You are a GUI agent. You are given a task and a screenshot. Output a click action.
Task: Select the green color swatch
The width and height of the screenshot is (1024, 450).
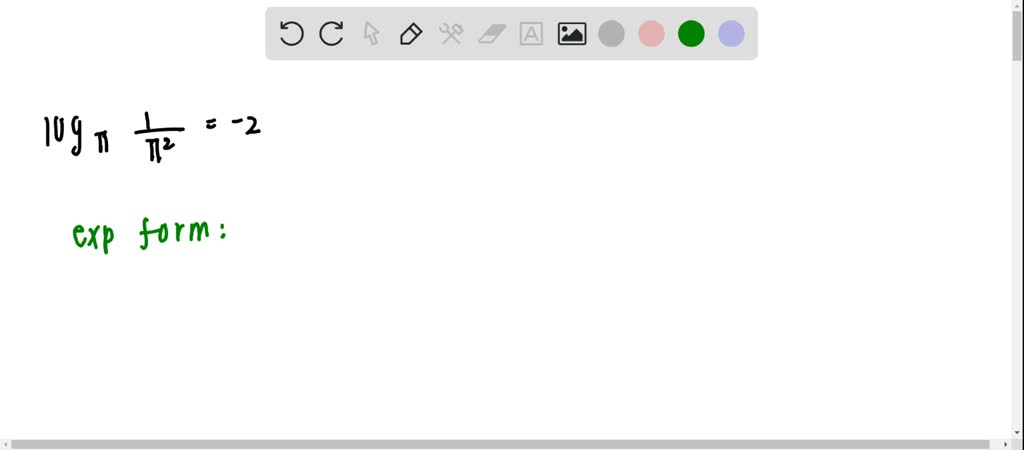pos(691,33)
